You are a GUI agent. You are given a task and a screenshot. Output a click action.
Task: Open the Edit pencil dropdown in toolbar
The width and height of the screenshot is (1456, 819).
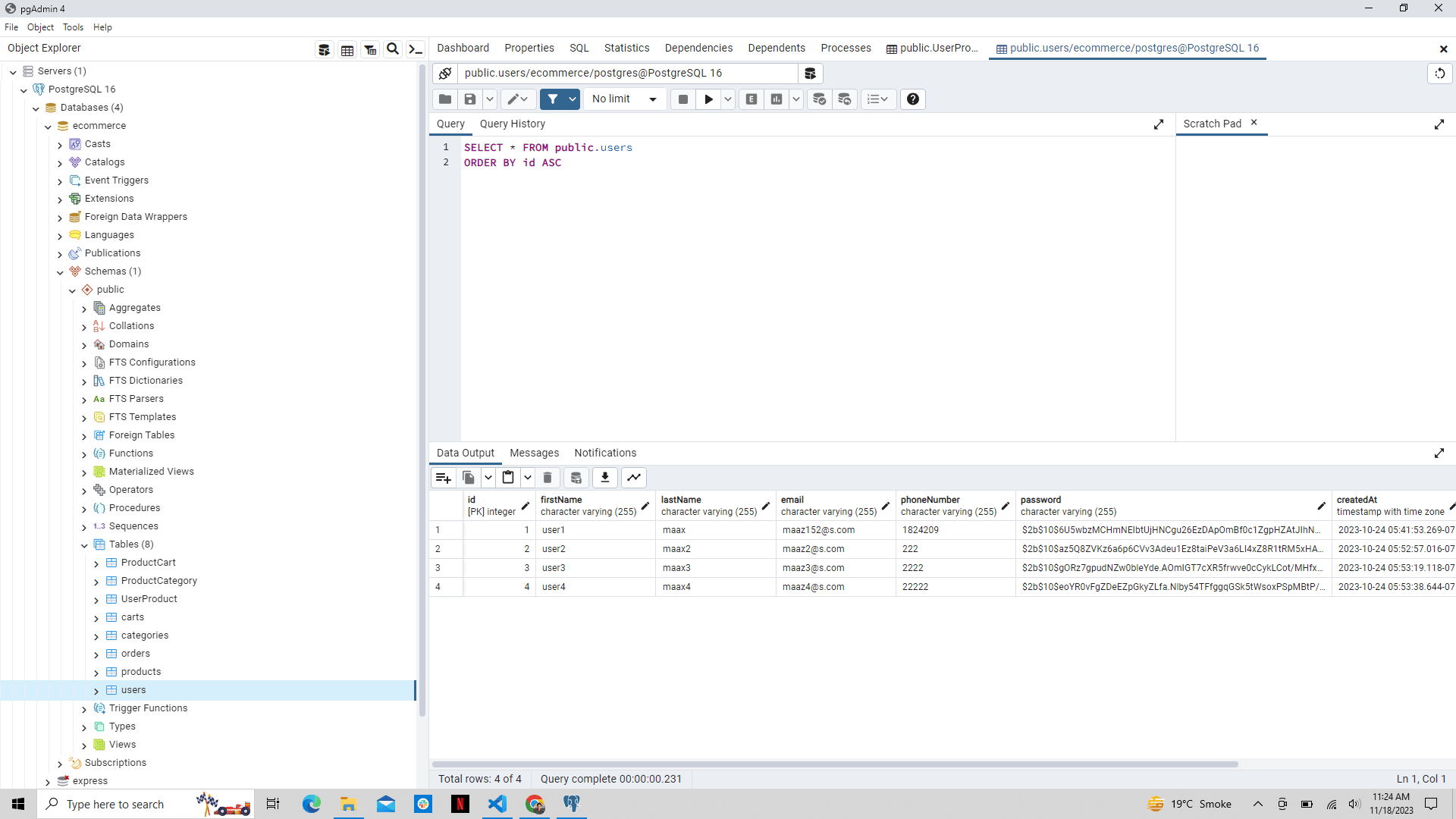click(x=517, y=99)
